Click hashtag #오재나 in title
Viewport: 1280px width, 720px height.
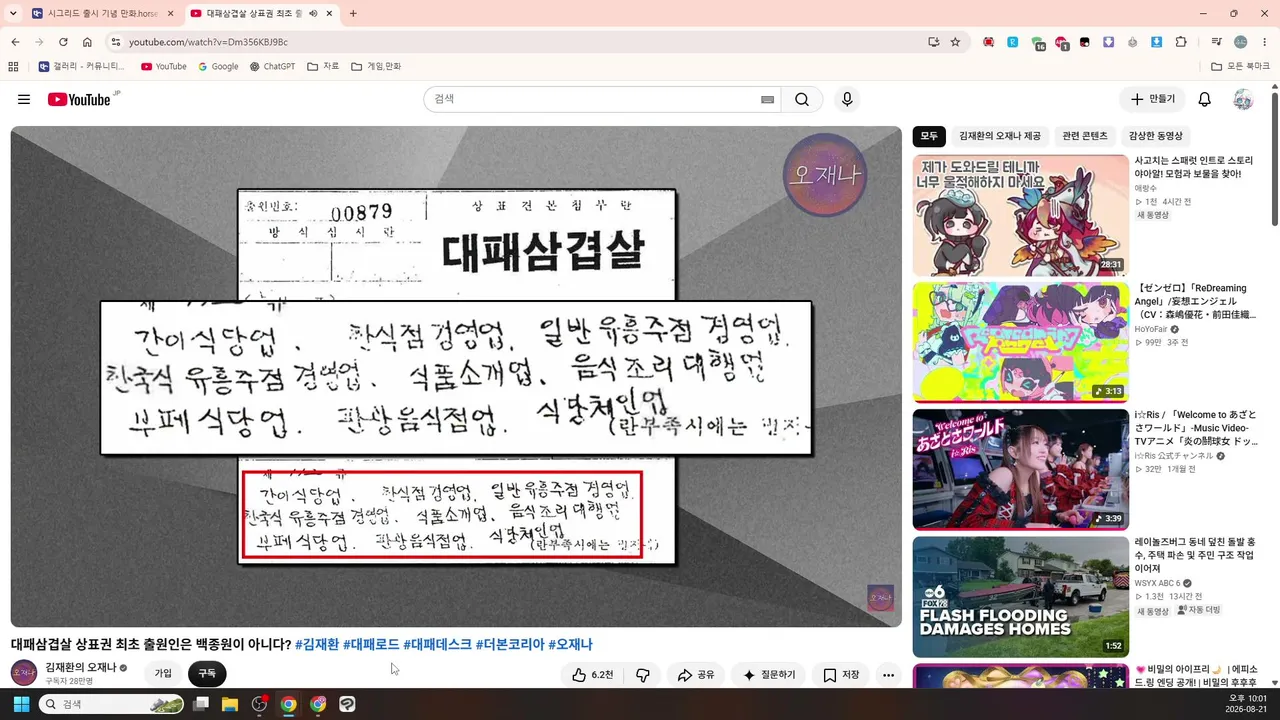coord(570,645)
